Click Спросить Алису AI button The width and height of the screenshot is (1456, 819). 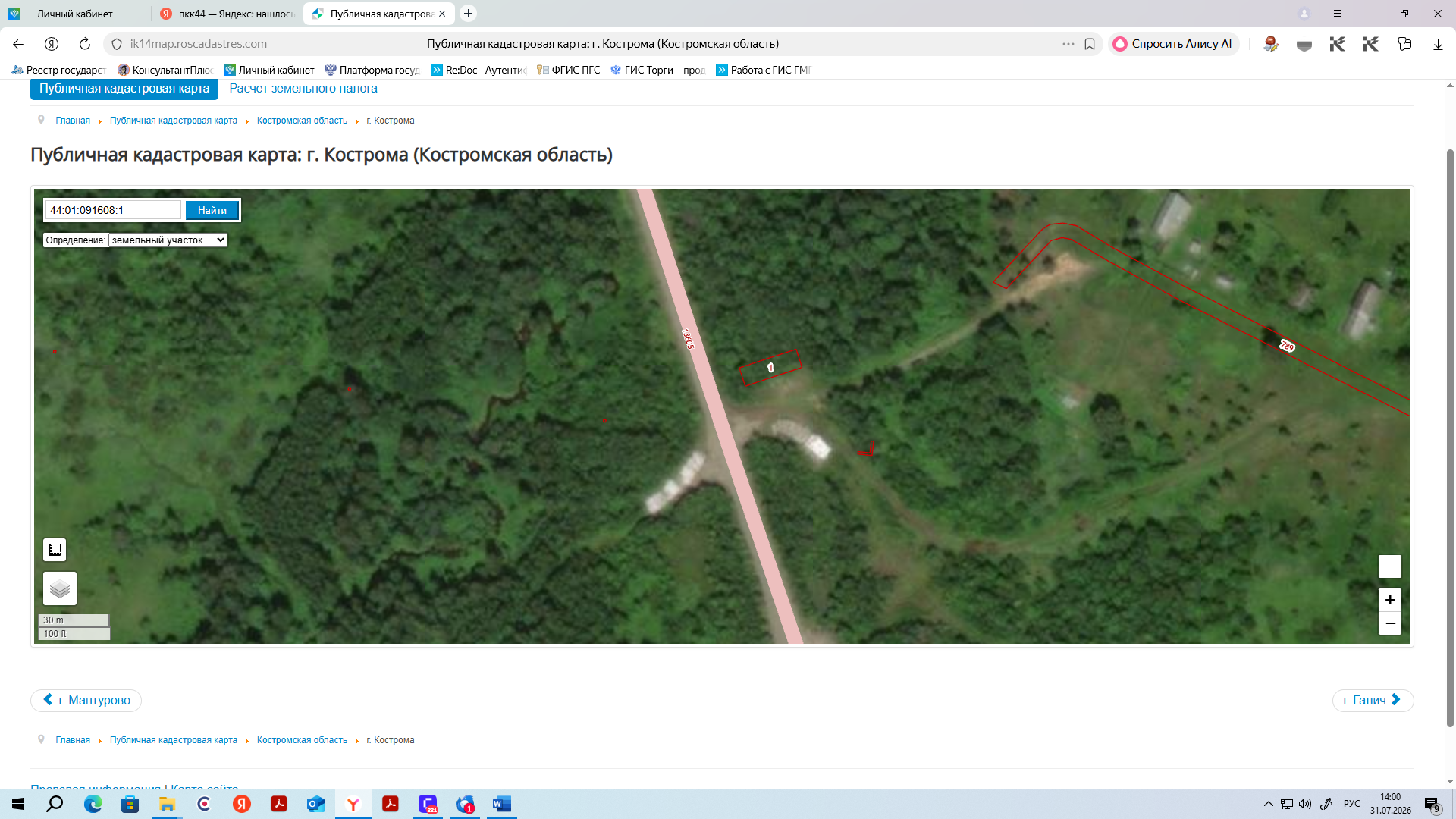[x=1173, y=44]
